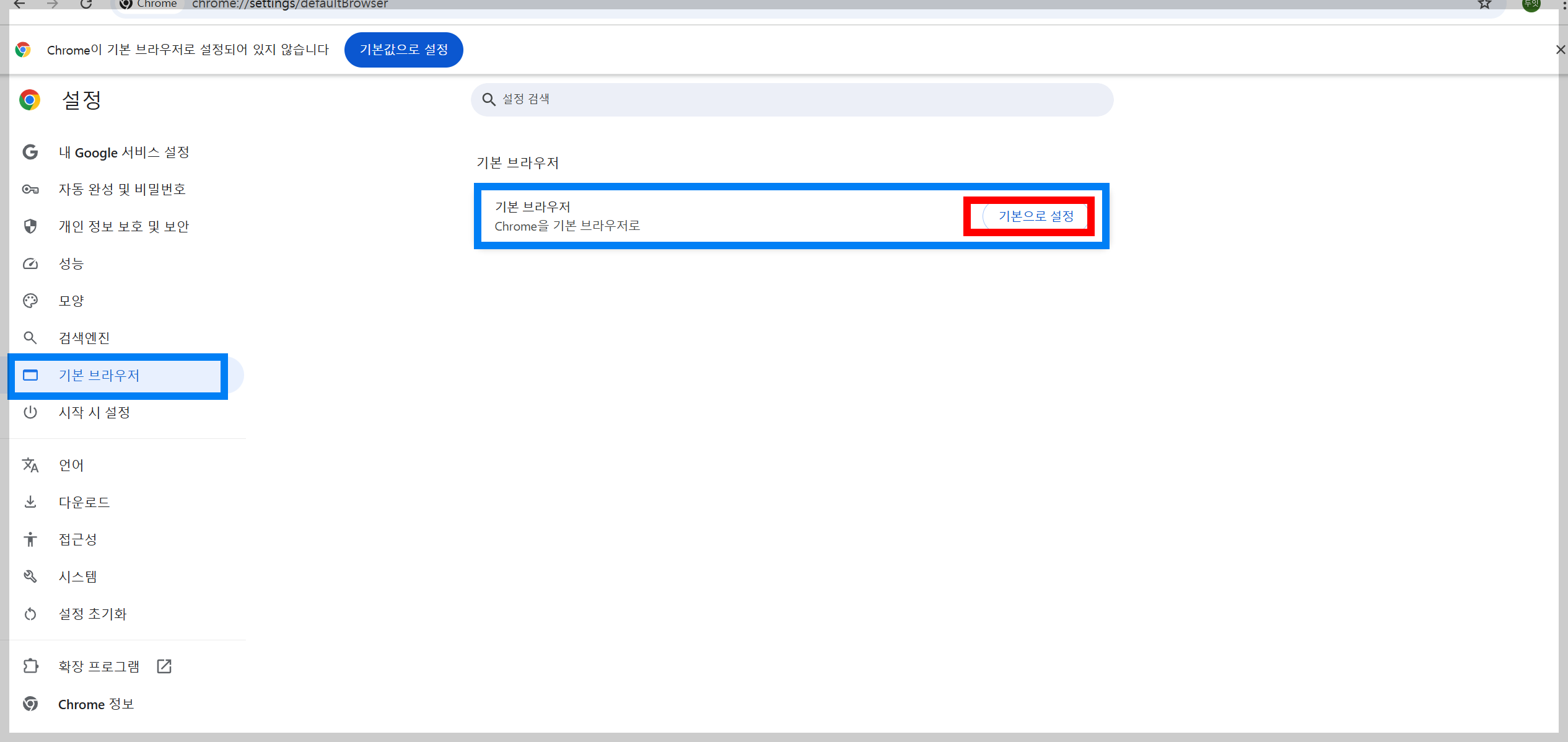
Task: Bookmark this page with the star
Action: (x=1483, y=4)
